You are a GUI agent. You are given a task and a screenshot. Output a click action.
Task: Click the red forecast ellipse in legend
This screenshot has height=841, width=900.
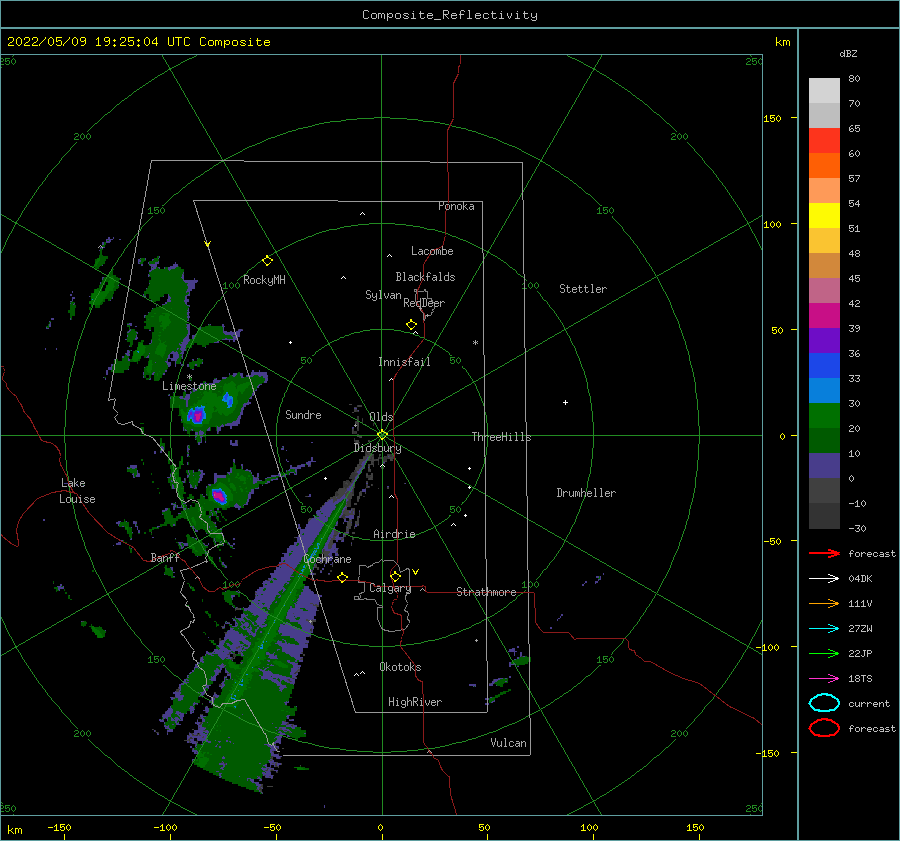click(x=824, y=728)
